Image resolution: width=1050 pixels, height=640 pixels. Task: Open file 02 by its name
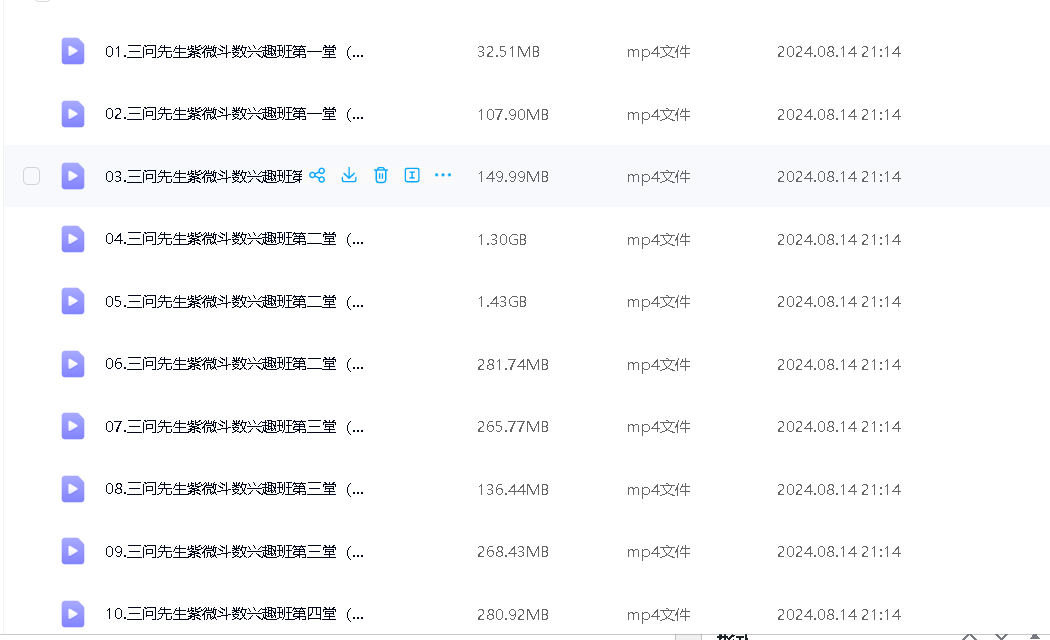(x=234, y=115)
